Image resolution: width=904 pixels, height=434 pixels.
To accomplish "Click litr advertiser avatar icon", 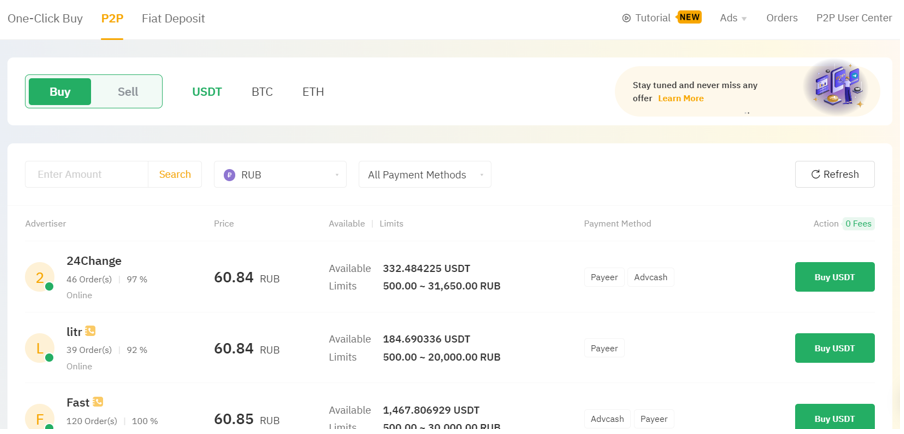I will (39, 348).
